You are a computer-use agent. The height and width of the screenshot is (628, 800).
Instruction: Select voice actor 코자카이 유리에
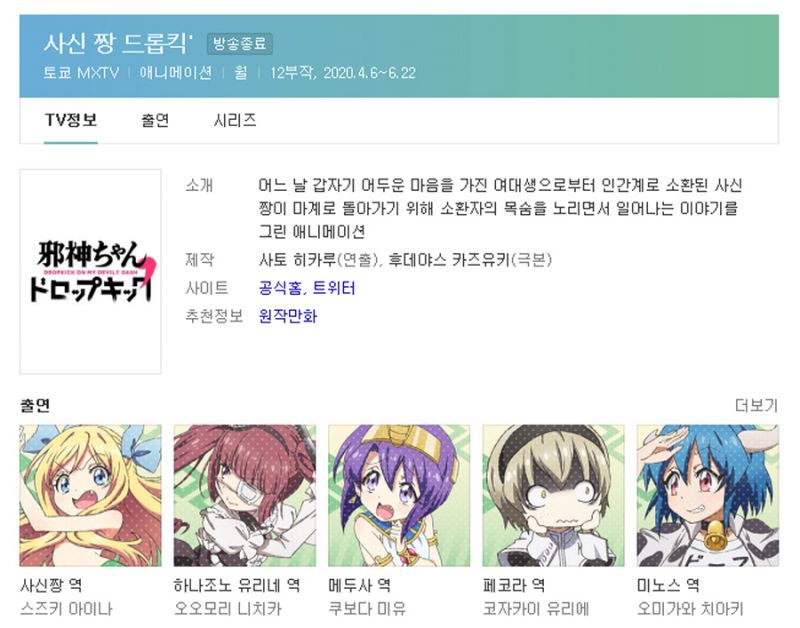point(536,609)
